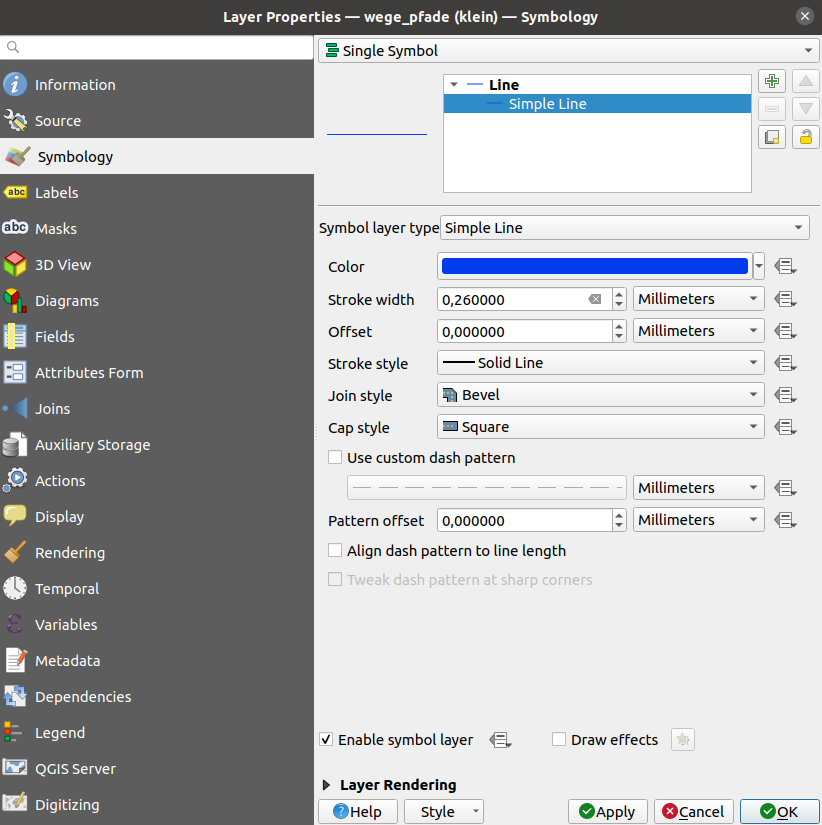822x825 pixels.
Task: Open the Cap style Square dropdown
Action: point(600,427)
